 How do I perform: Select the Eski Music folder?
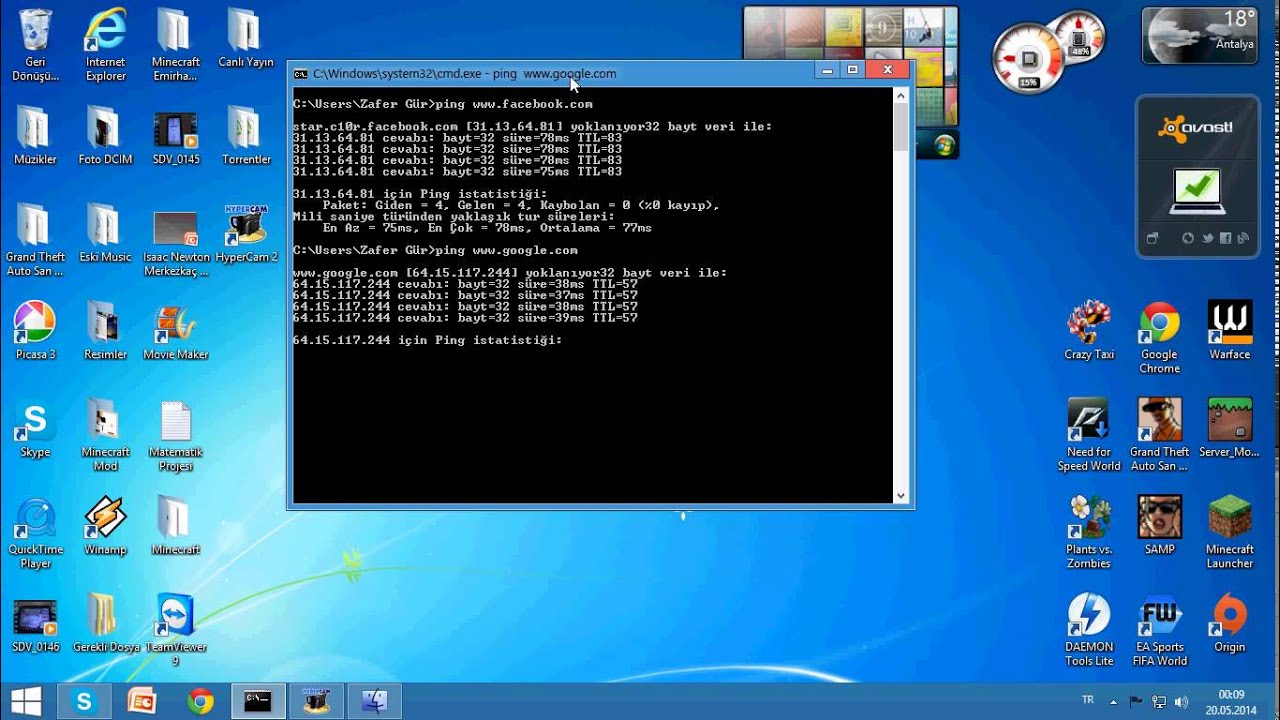tap(106, 233)
